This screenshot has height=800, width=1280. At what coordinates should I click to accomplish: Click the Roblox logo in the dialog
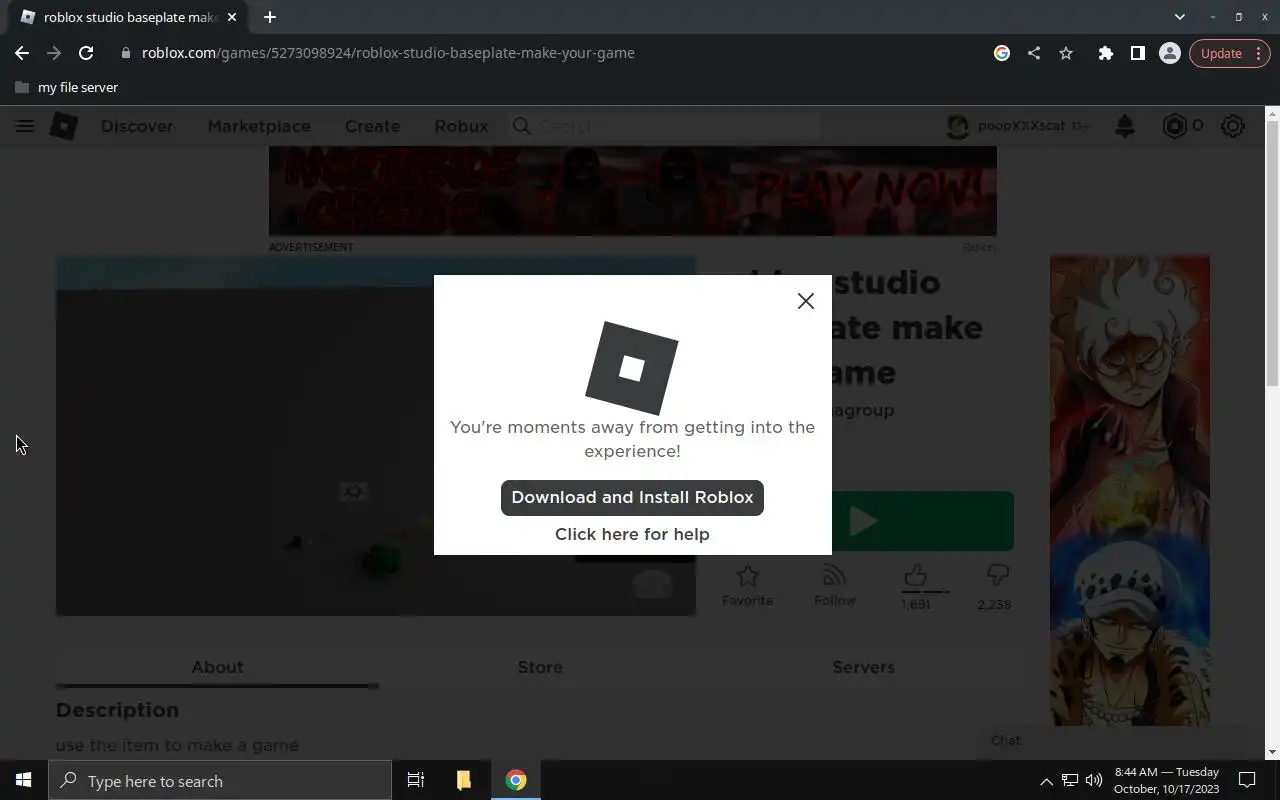coord(631,368)
